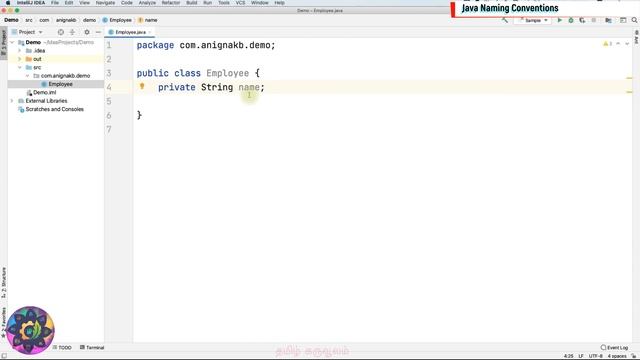Click the 'name' variable in line 4
This screenshot has height=360, width=640.
(x=249, y=87)
